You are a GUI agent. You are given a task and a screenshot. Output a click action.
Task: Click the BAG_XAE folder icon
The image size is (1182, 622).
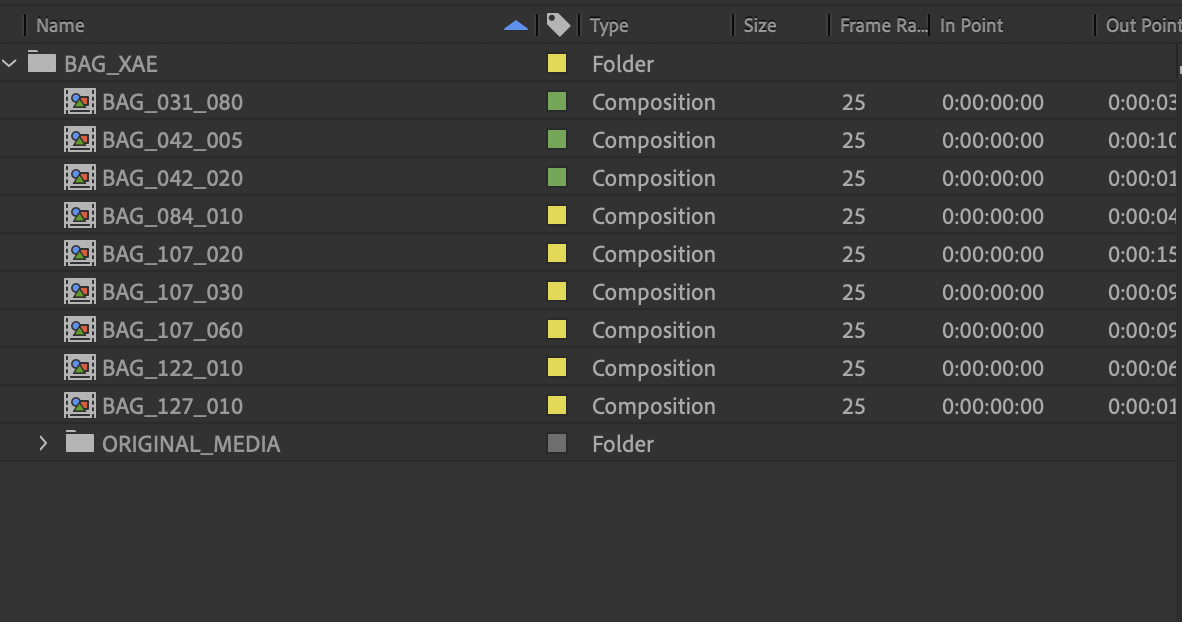pyautogui.click(x=41, y=63)
